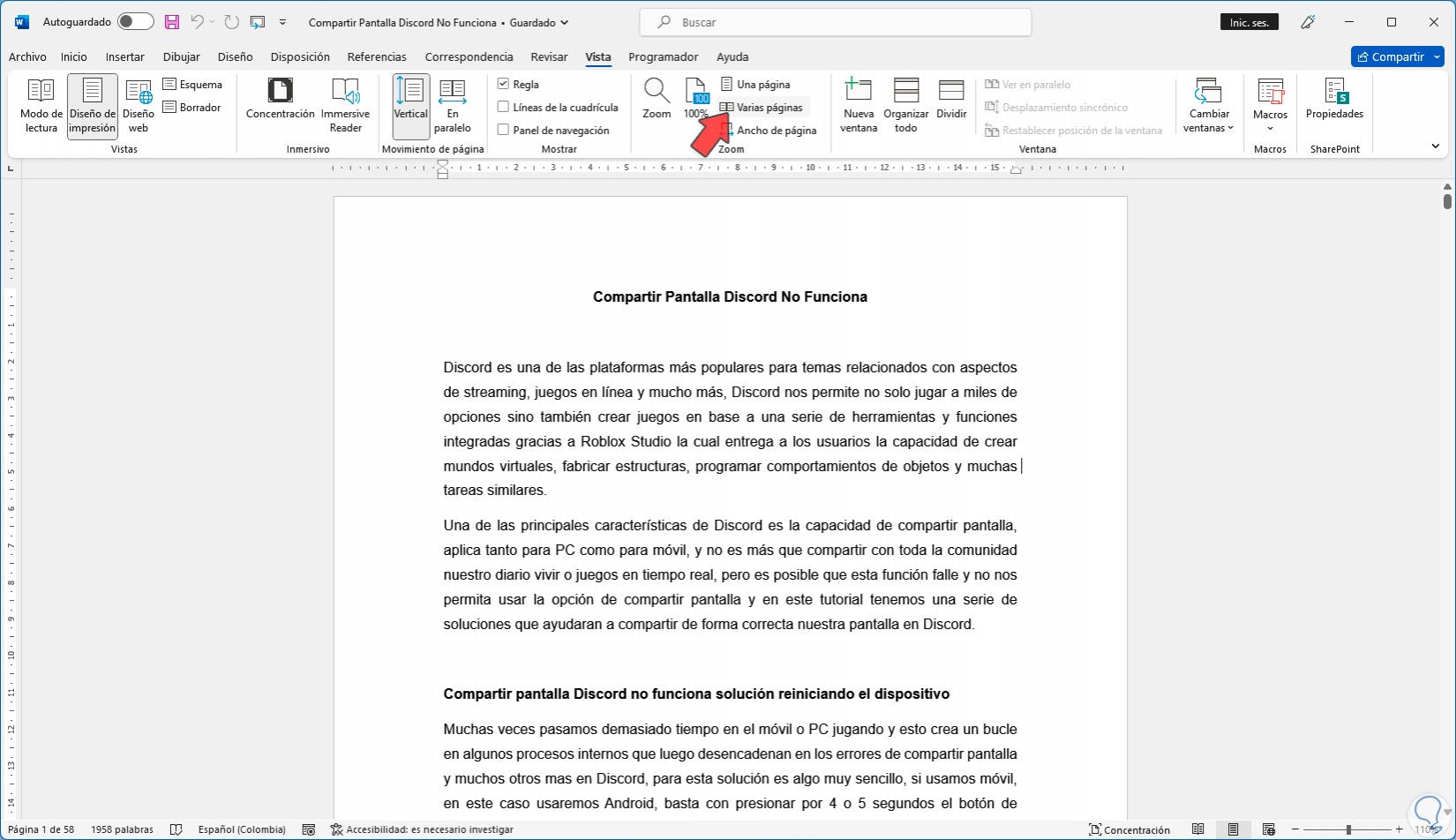The height and width of the screenshot is (840, 1456).
Task: Switch to Borrador draft view
Action: point(191,108)
